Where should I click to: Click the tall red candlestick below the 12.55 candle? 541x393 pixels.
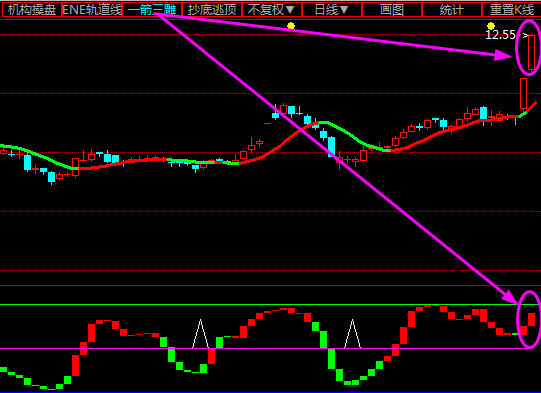(523, 94)
